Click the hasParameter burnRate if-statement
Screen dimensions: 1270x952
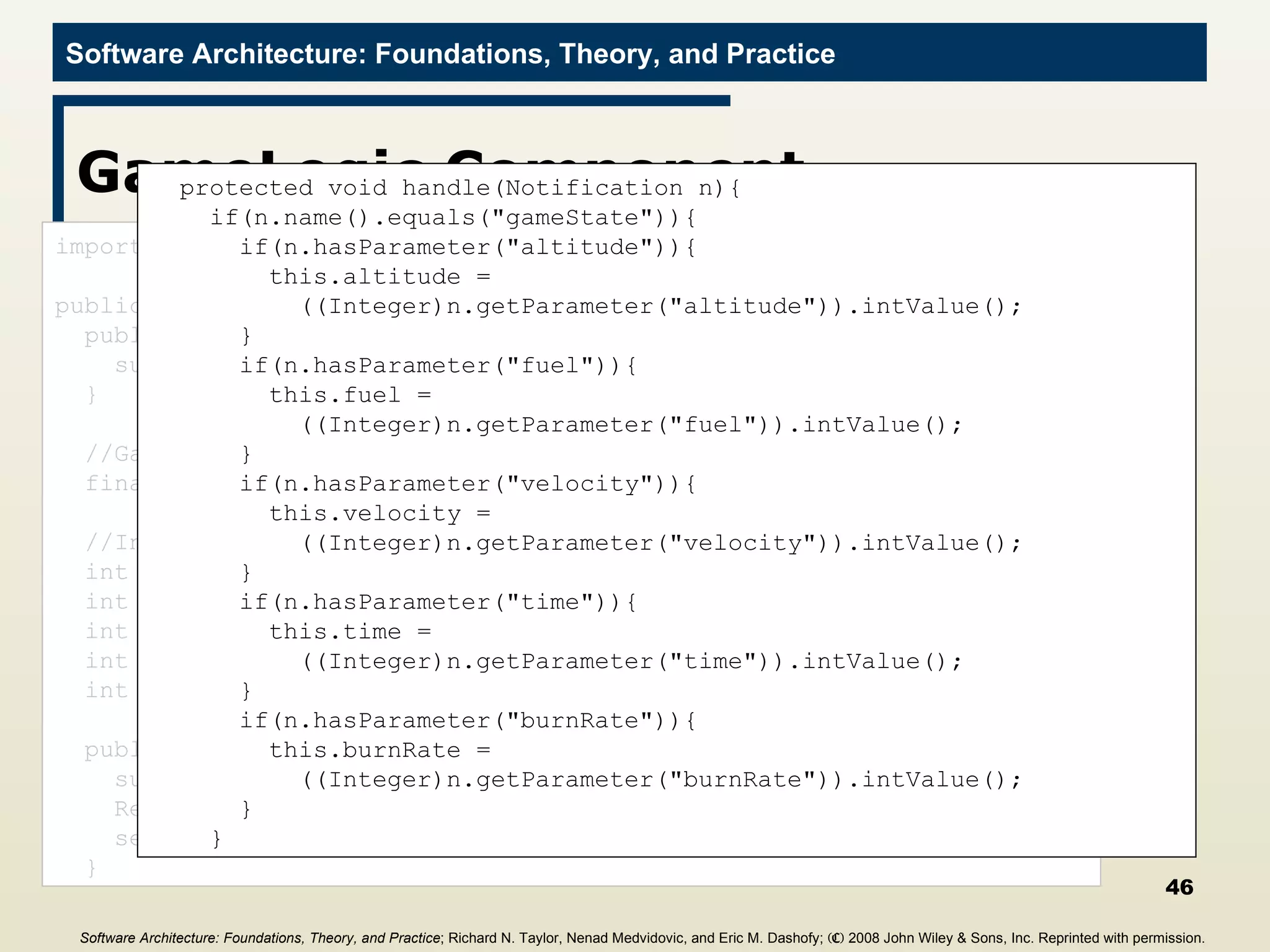(468, 721)
